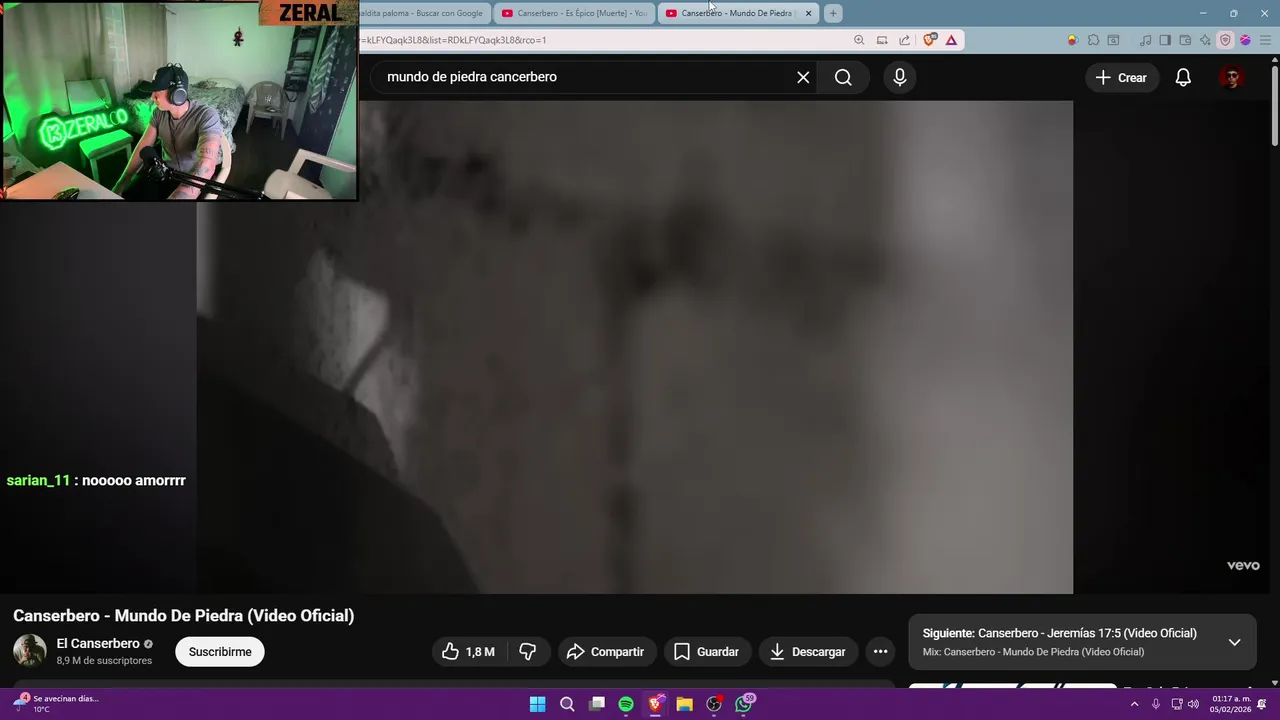Click the zoom magnifier icon in address bar

[859, 40]
